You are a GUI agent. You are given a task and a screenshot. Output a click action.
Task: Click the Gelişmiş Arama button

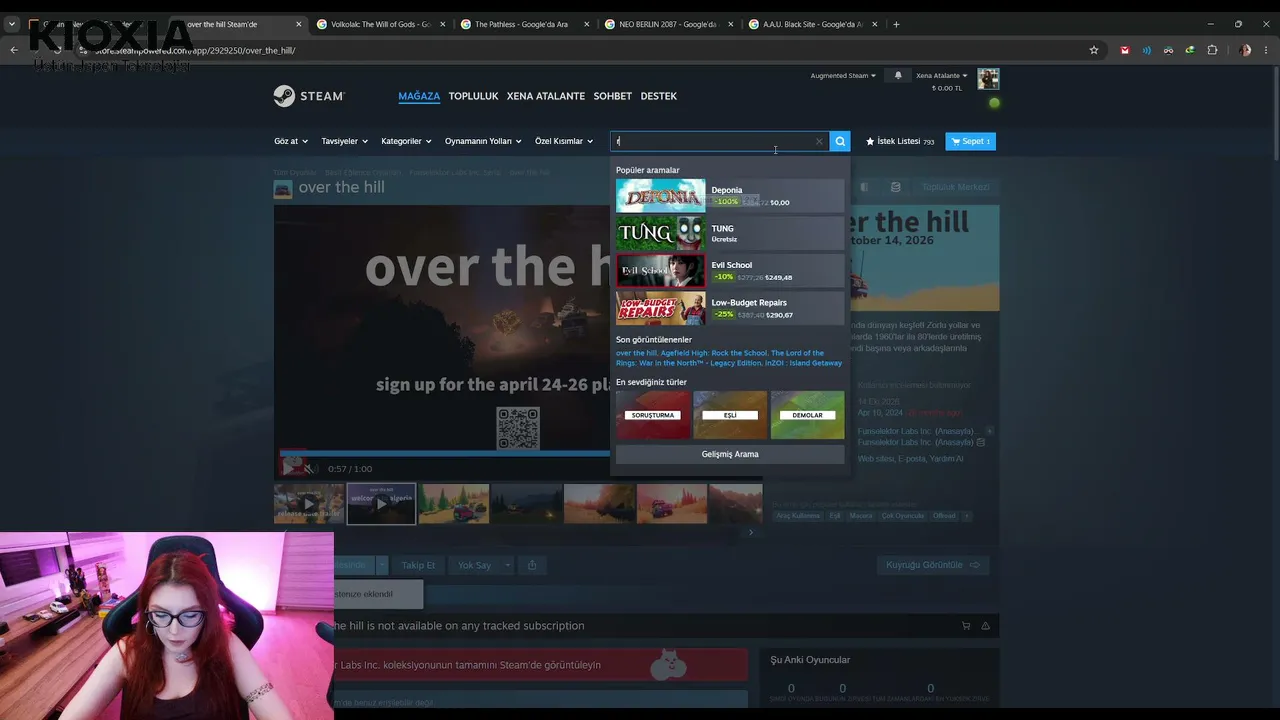point(730,454)
